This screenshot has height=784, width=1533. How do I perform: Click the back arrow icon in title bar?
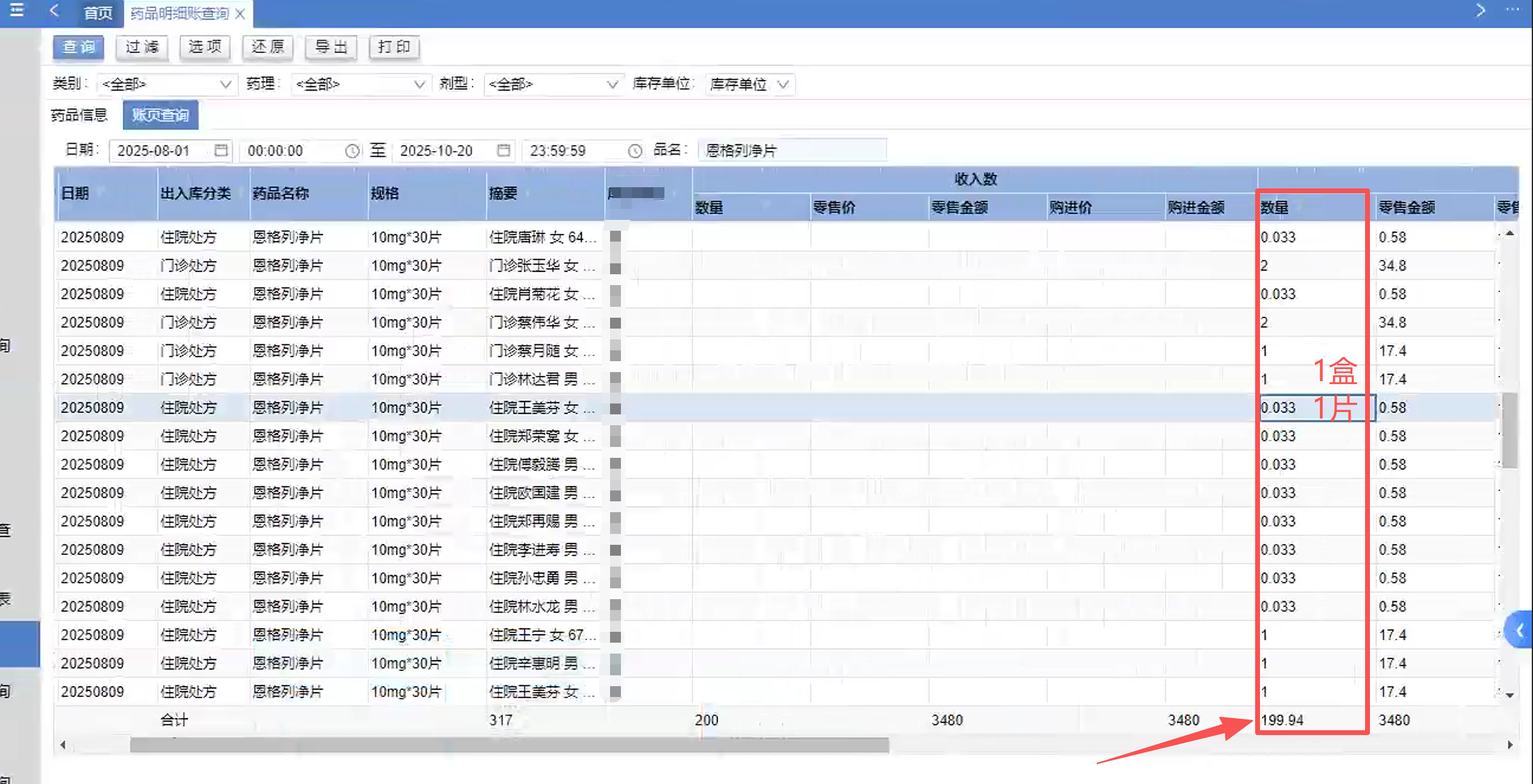point(54,11)
